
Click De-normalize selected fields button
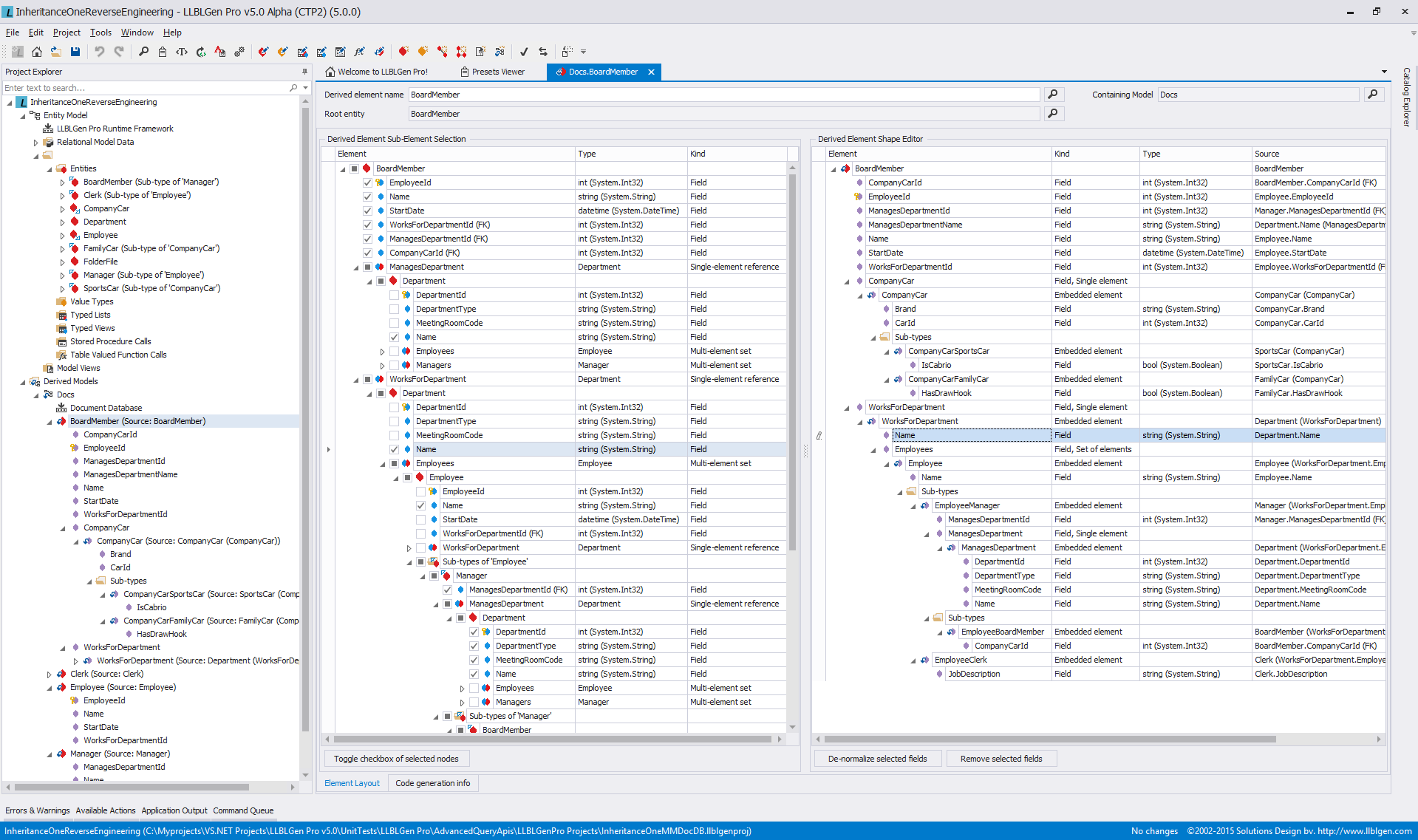(x=877, y=759)
